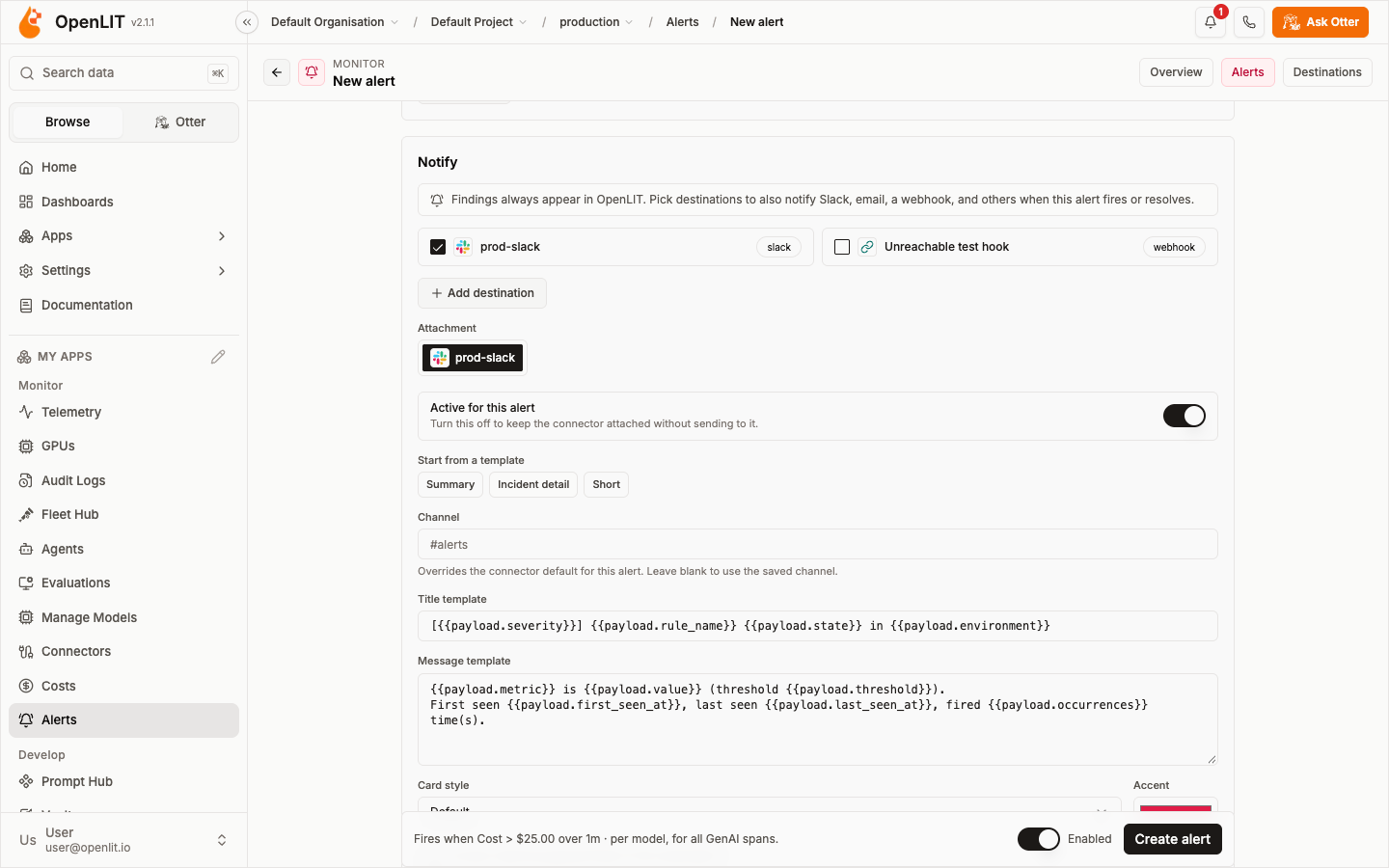Toggle the Enabled switch in the footer
Screen dimensions: 1389x868
pyautogui.click(x=1039, y=839)
